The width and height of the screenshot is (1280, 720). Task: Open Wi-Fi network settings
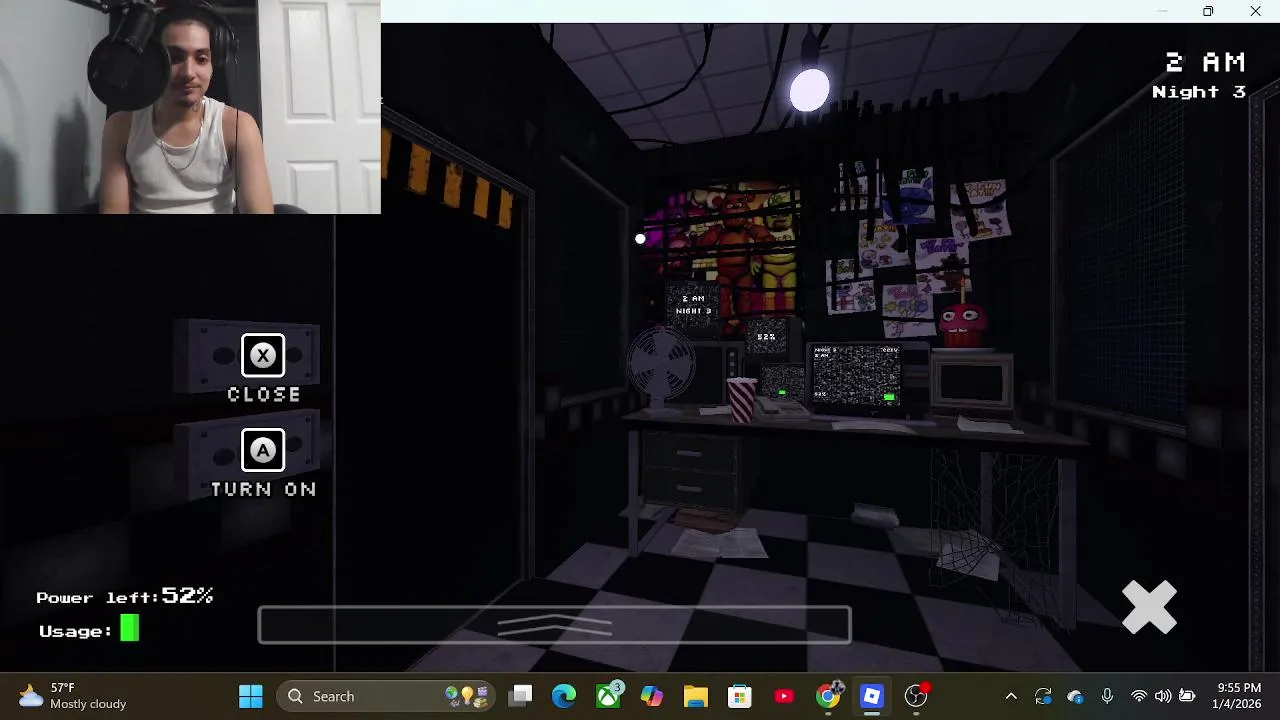(1139, 696)
